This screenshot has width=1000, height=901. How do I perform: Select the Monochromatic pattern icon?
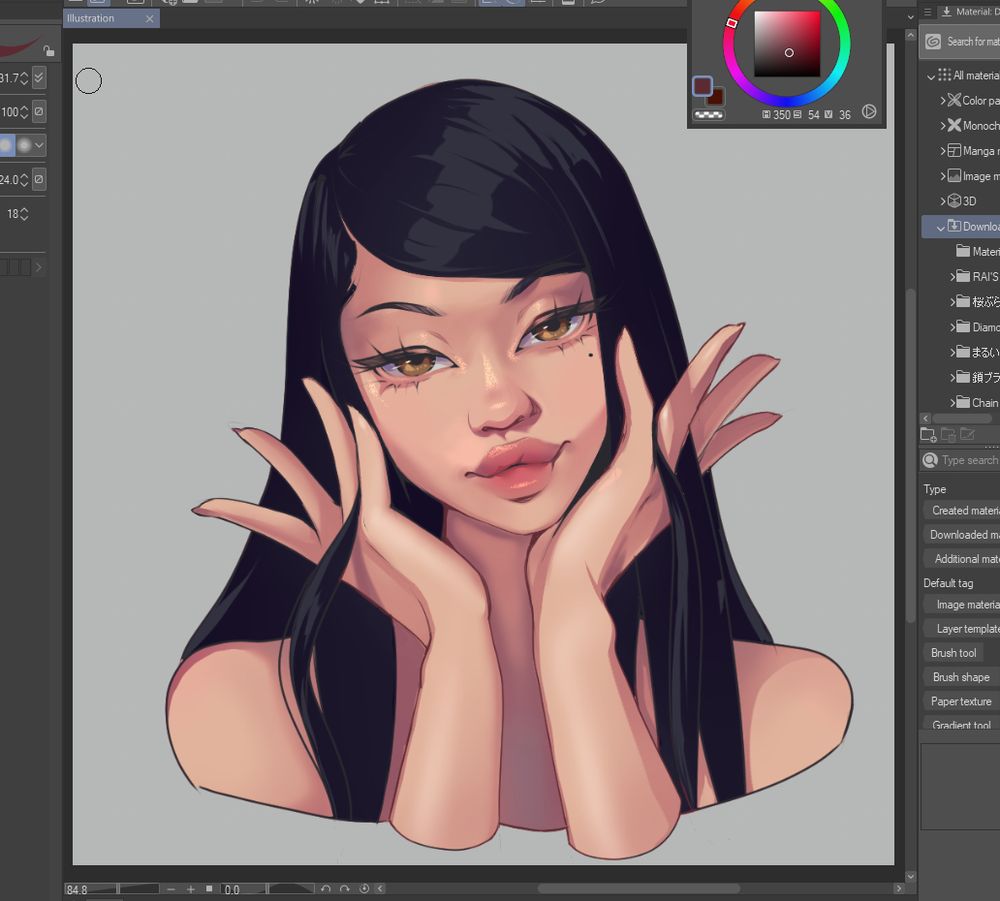pos(954,125)
